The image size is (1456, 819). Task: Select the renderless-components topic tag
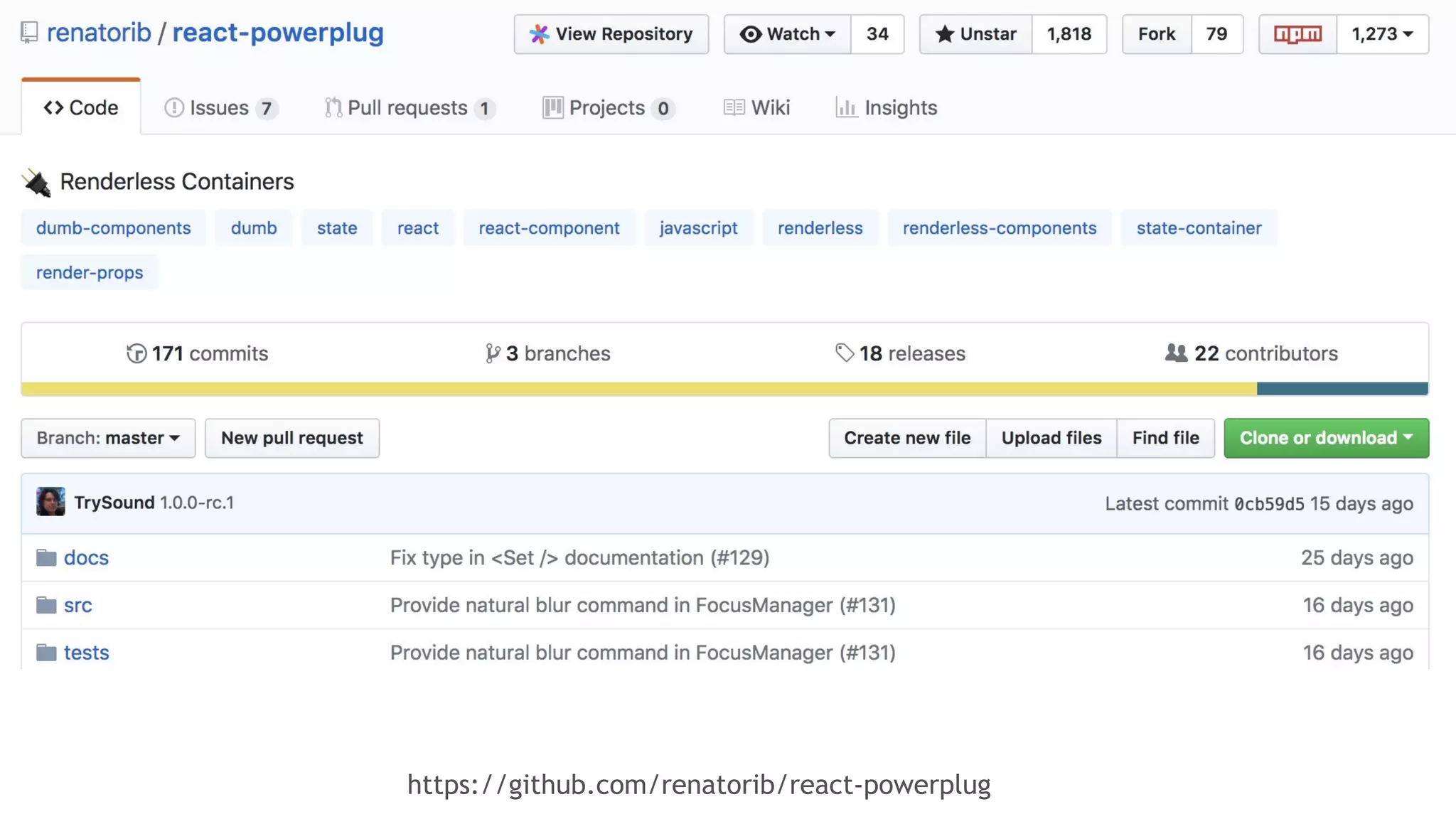[x=1000, y=227]
